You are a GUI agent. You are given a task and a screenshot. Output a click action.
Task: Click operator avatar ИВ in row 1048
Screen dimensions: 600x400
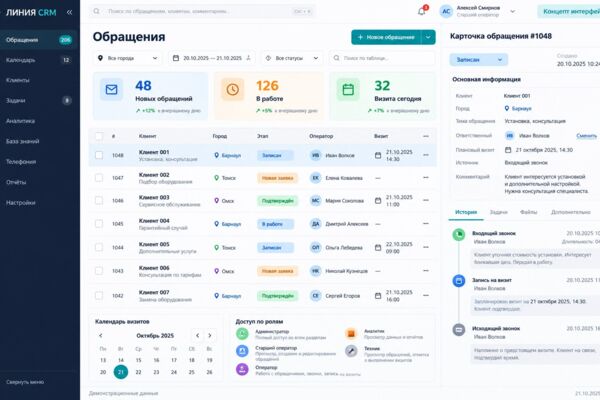(316, 155)
